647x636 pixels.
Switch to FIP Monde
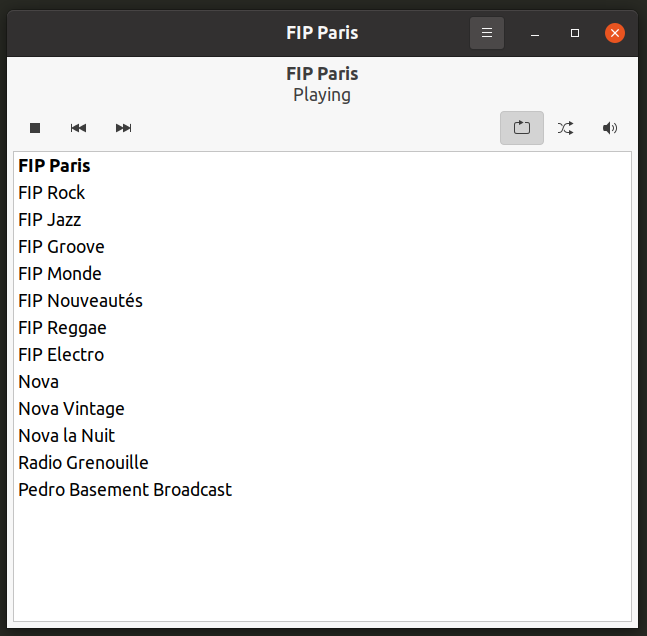coord(60,274)
